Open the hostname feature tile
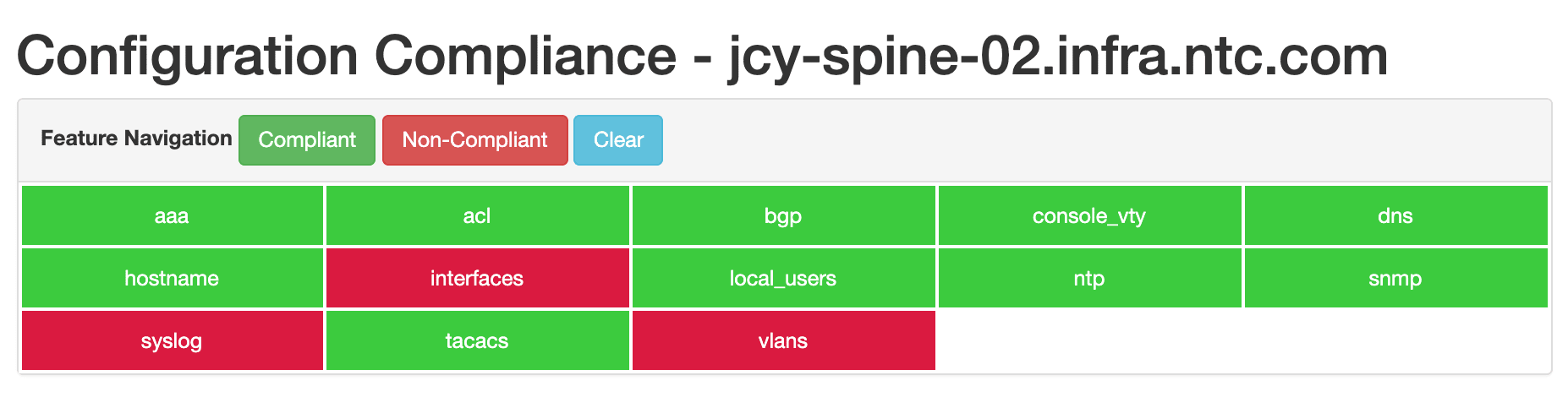 coord(173,278)
